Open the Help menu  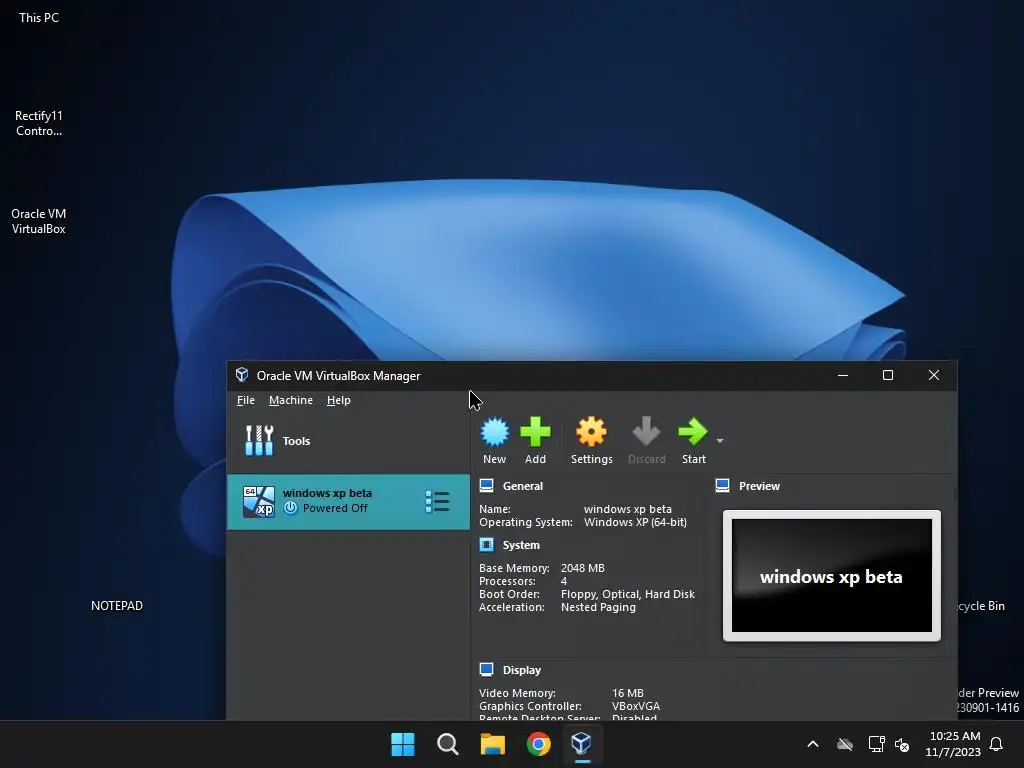click(338, 400)
